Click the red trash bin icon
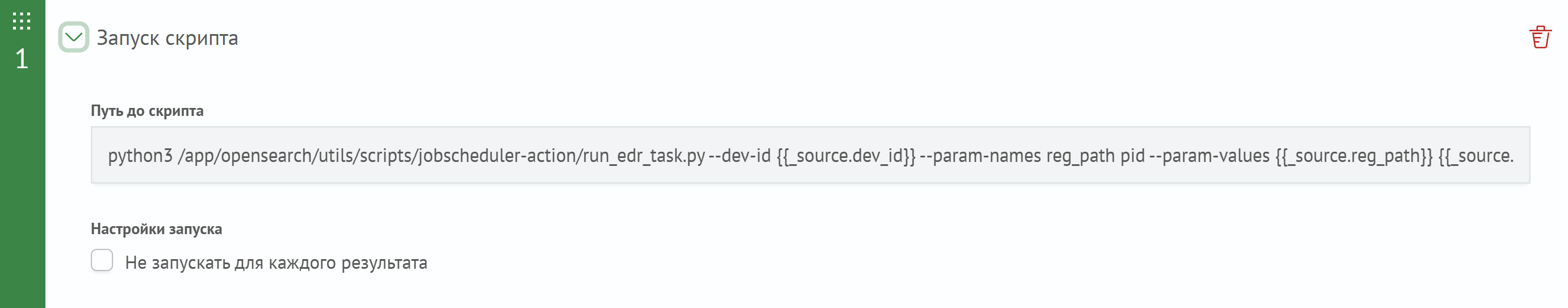The image size is (1568, 308). point(1540,37)
